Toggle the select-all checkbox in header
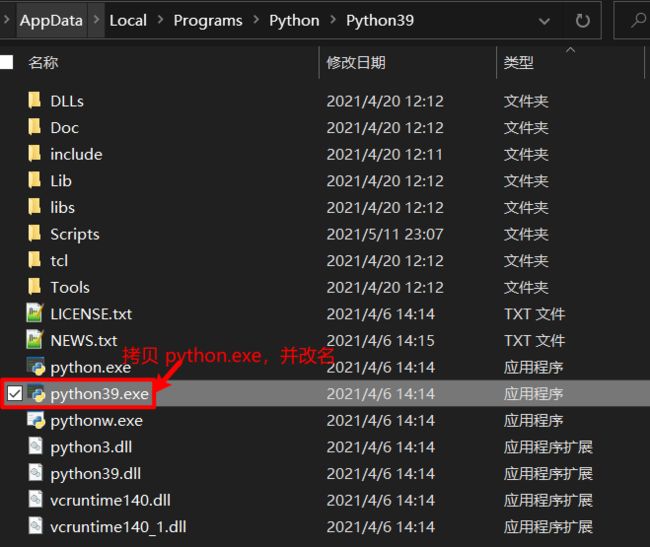The height and width of the screenshot is (547, 650). [x=6, y=63]
